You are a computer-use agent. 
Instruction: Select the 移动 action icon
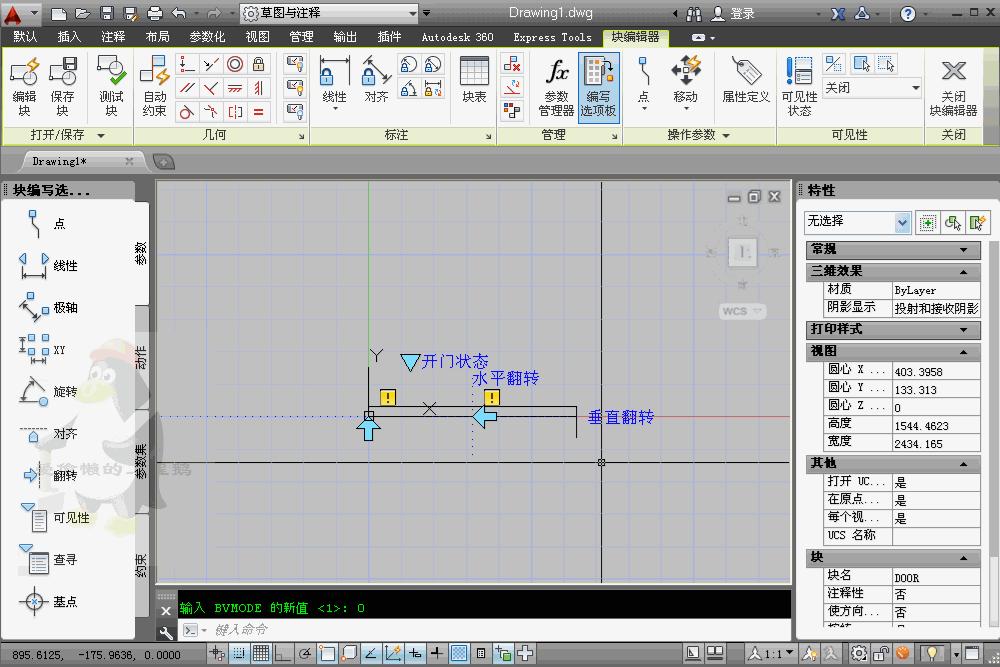coord(686,80)
